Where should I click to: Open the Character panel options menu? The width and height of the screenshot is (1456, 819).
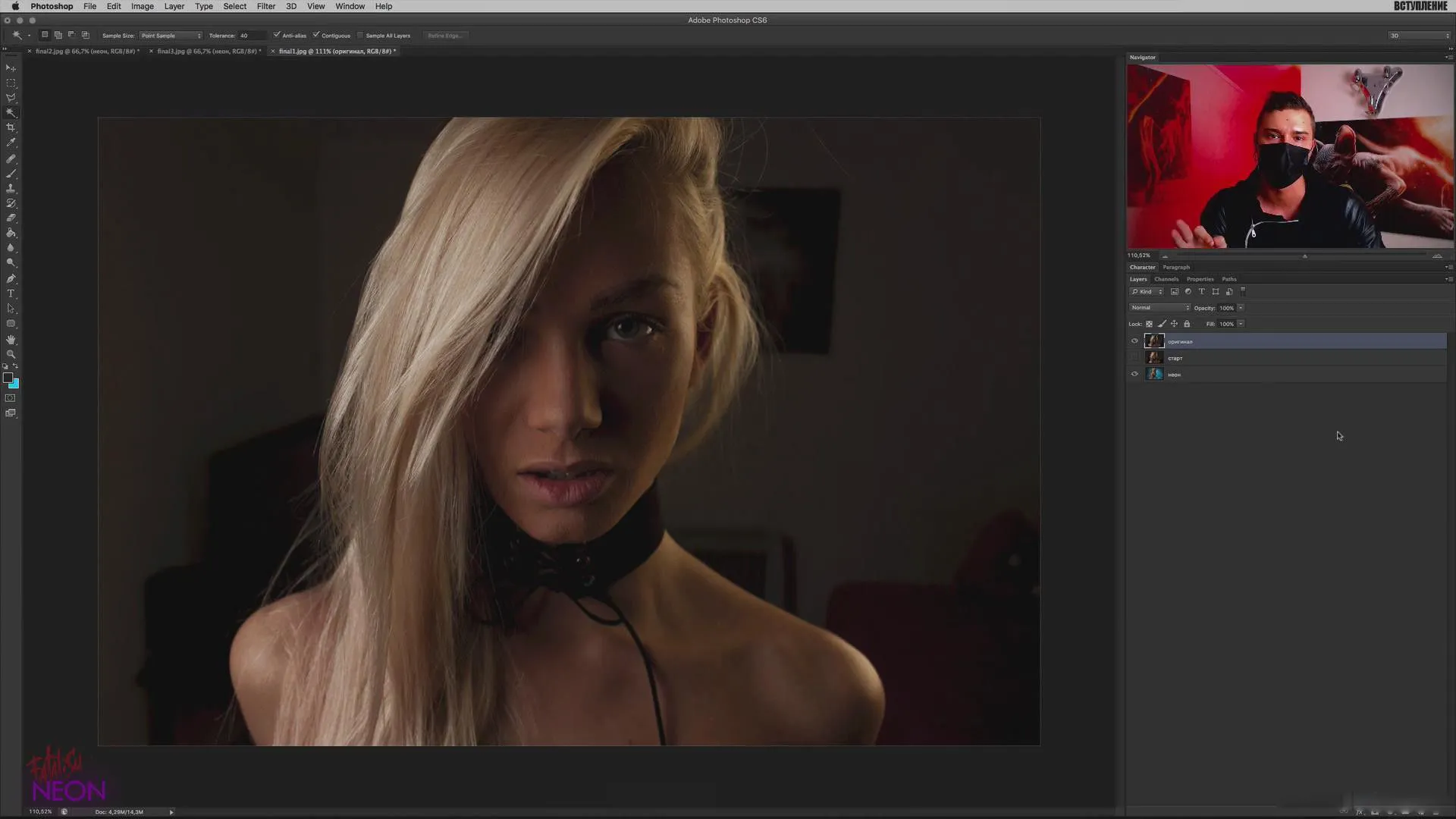click(x=1449, y=267)
